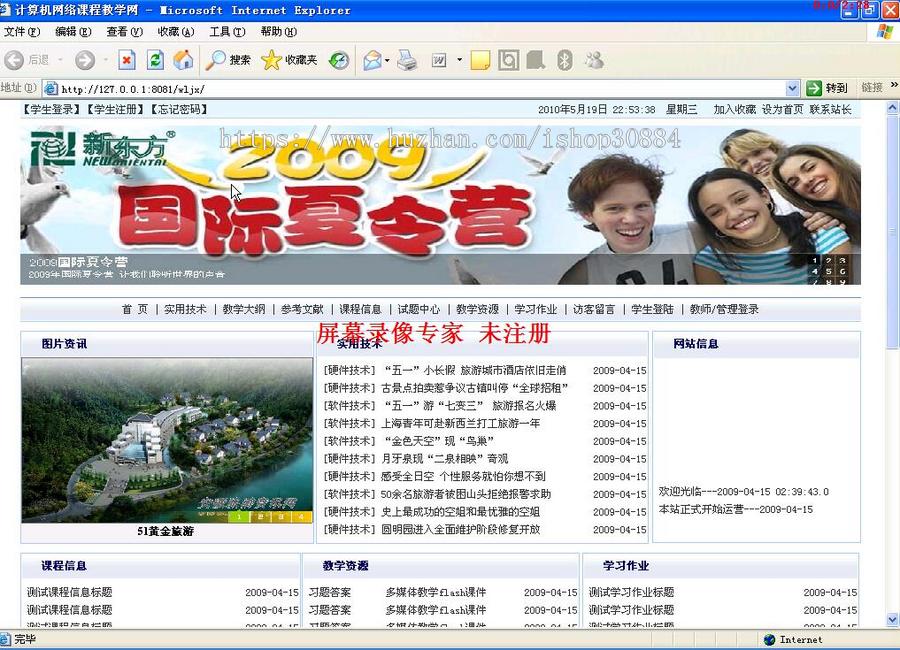Image resolution: width=900 pixels, height=650 pixels.
Task: Open the 工具 menu
Action: coord(227,32)
